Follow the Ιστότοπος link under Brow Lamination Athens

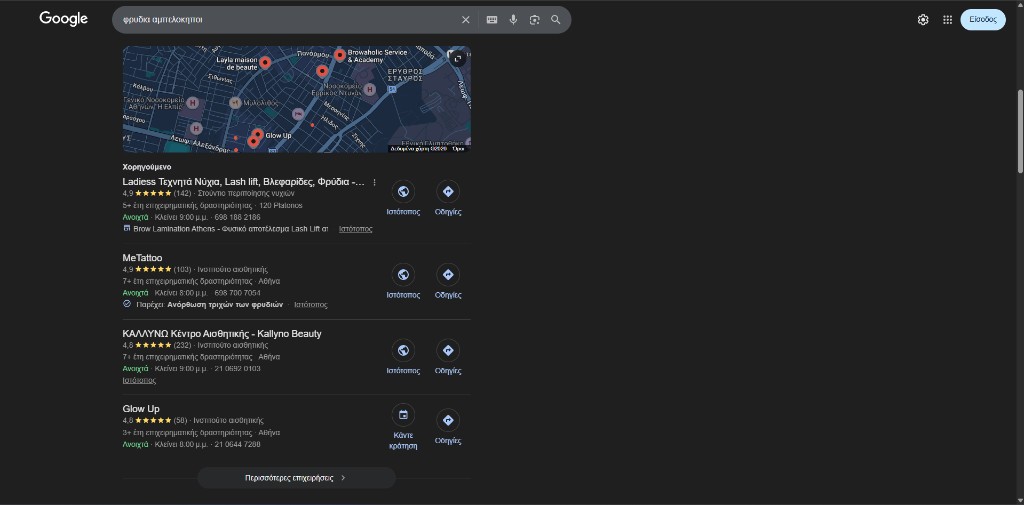click(355, 229)
